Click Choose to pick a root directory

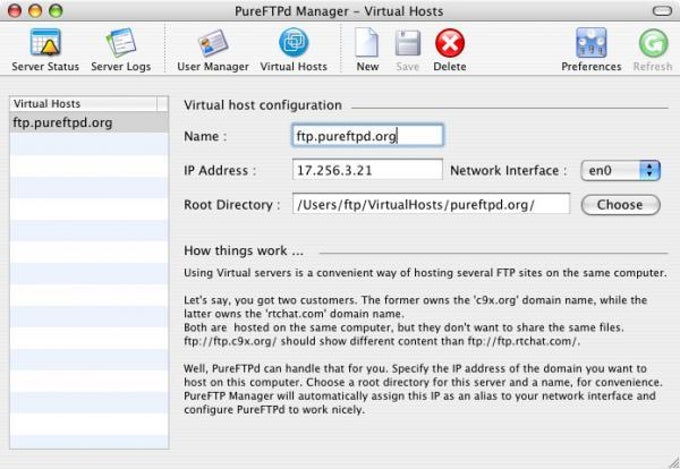[x=620, y=204]
